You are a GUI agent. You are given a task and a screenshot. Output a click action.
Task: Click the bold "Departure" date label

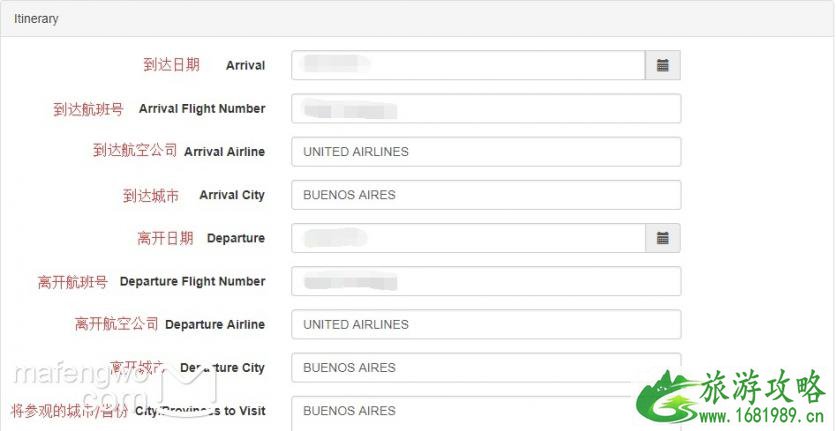click(236, 238)
